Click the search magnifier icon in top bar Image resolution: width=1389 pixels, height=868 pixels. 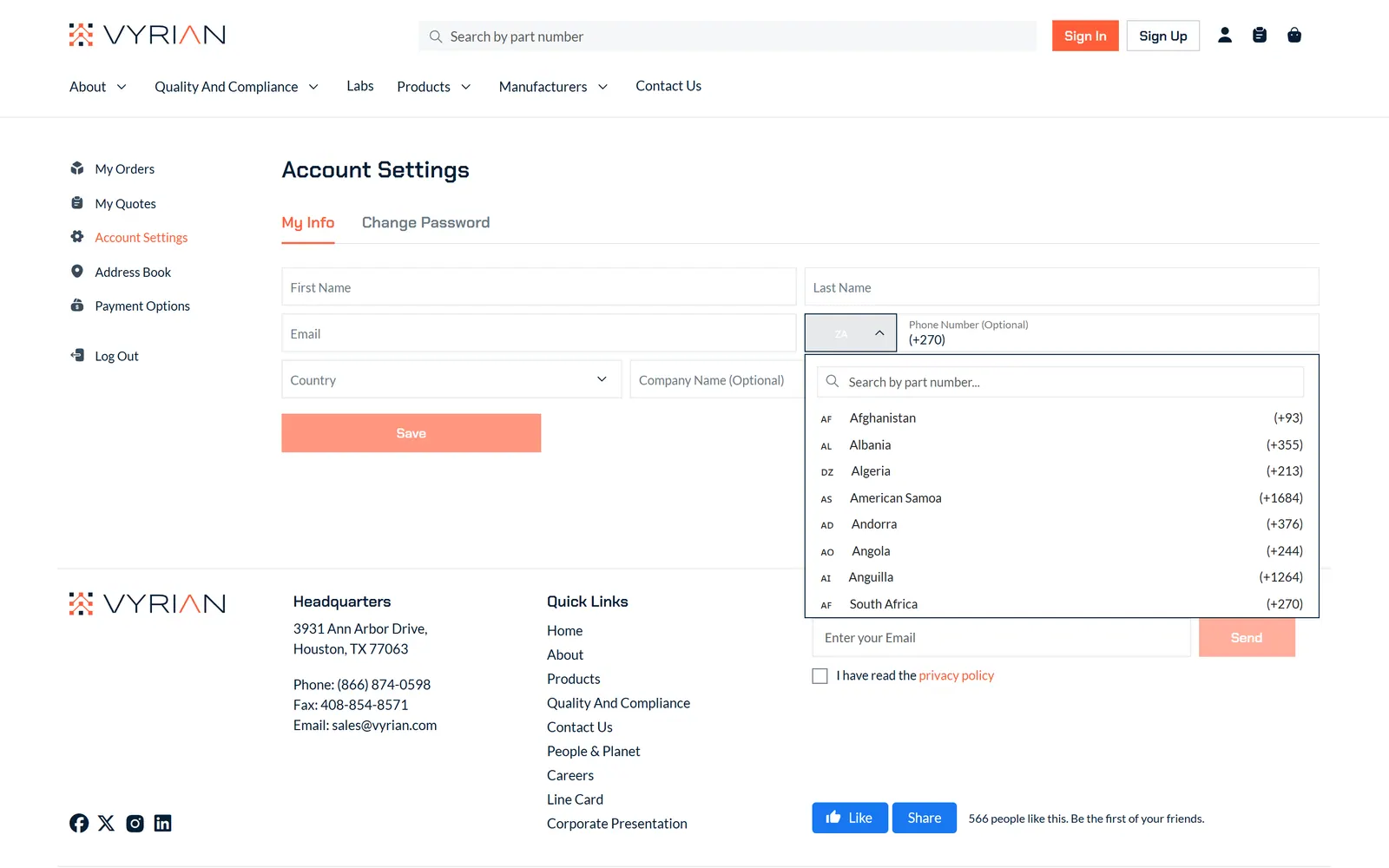pyautogui.click(x=436, y=36)
